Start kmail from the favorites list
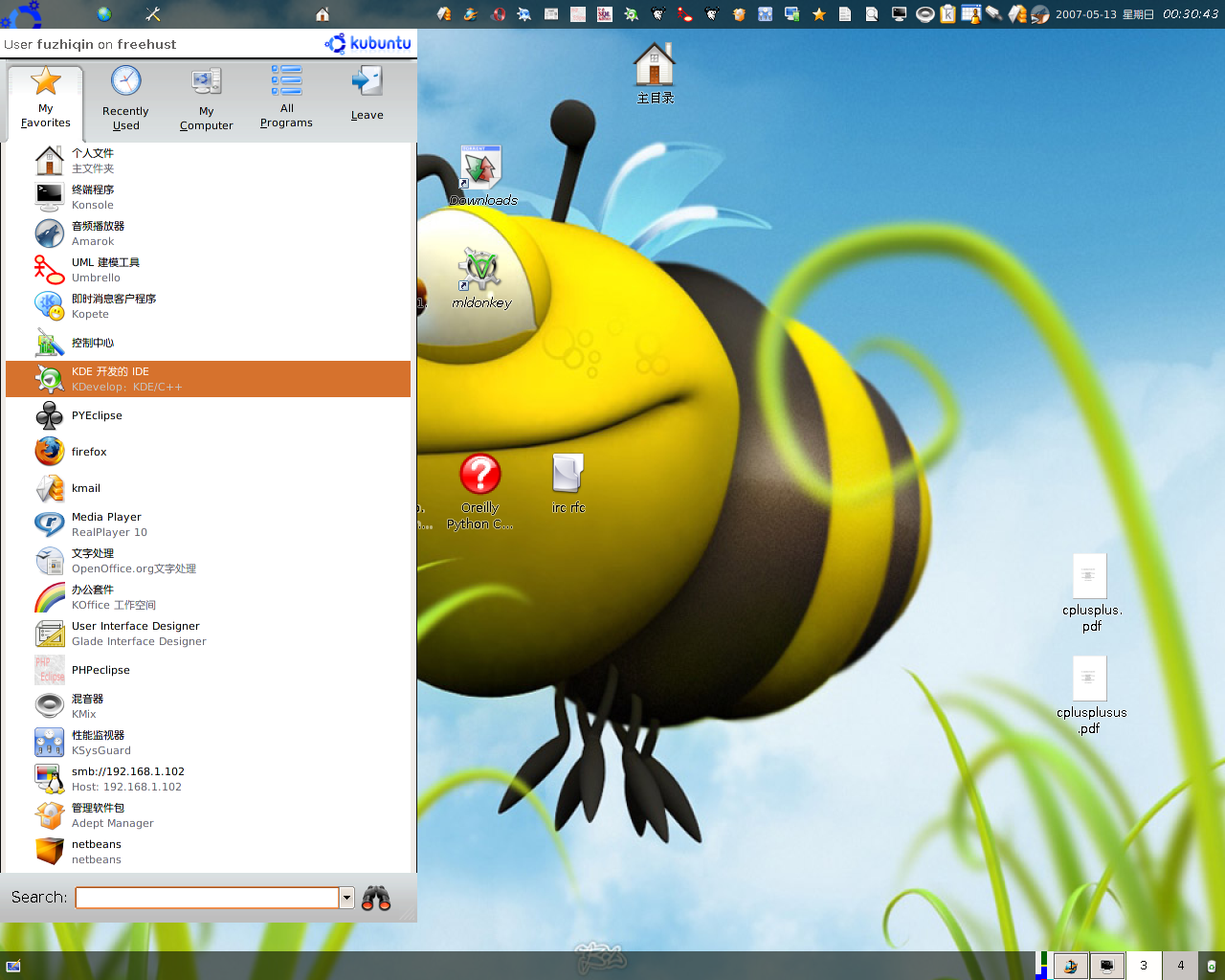Screen dimensions: 1225x980 [209, 488]
